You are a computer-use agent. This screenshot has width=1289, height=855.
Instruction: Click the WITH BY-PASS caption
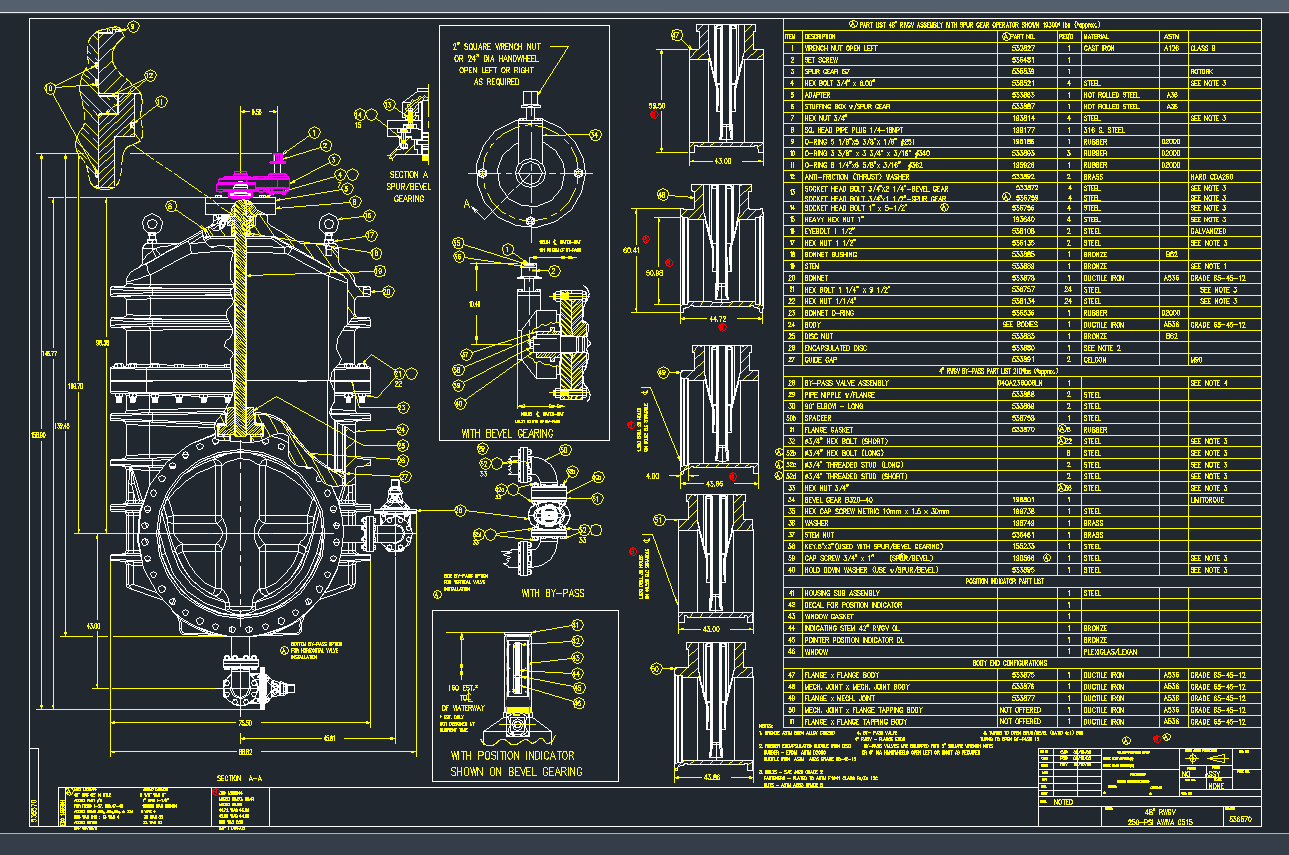tap(551, 593)
